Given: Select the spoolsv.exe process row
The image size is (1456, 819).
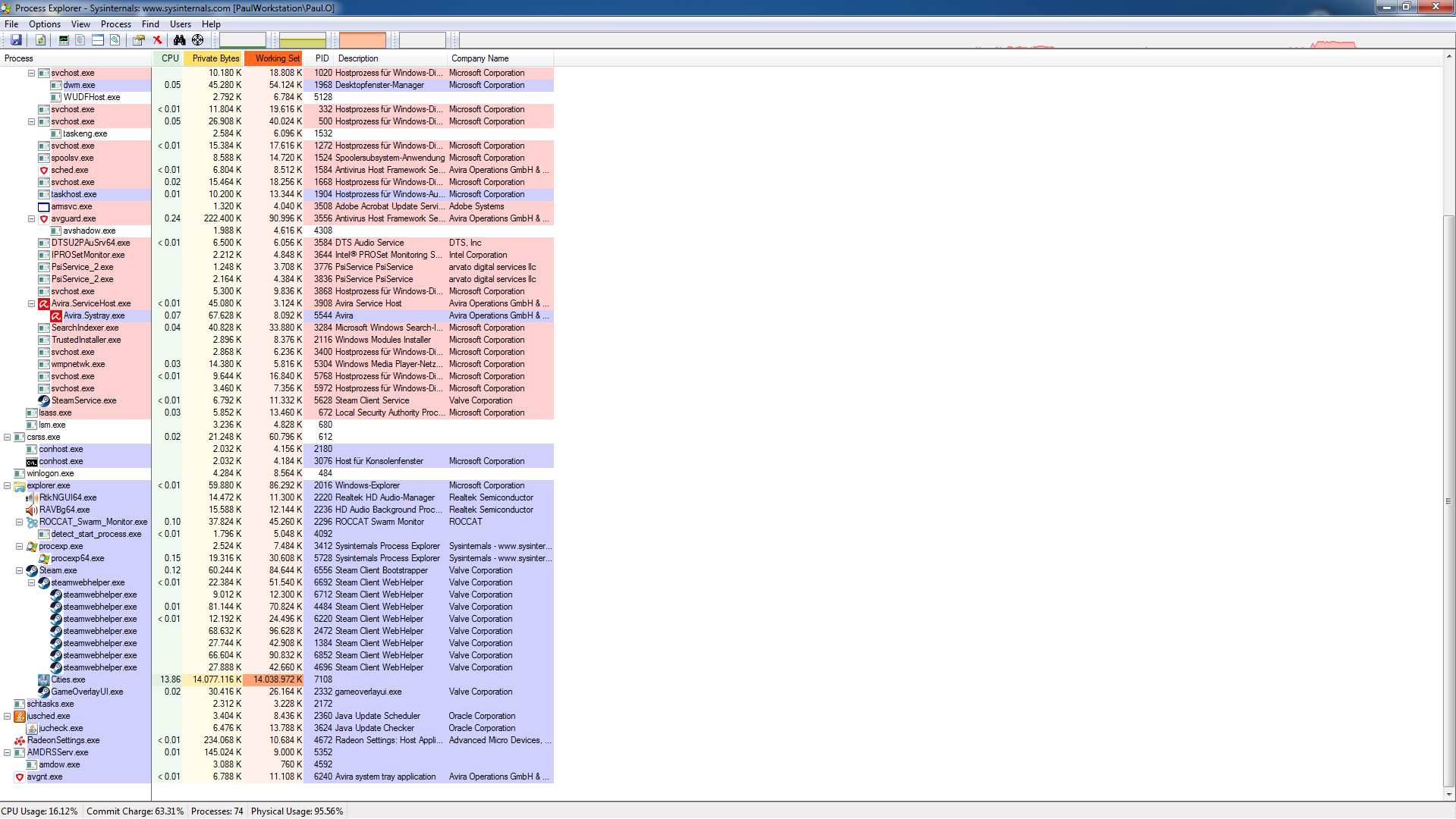Looking at the screenshot, I should tap(277, 158).
